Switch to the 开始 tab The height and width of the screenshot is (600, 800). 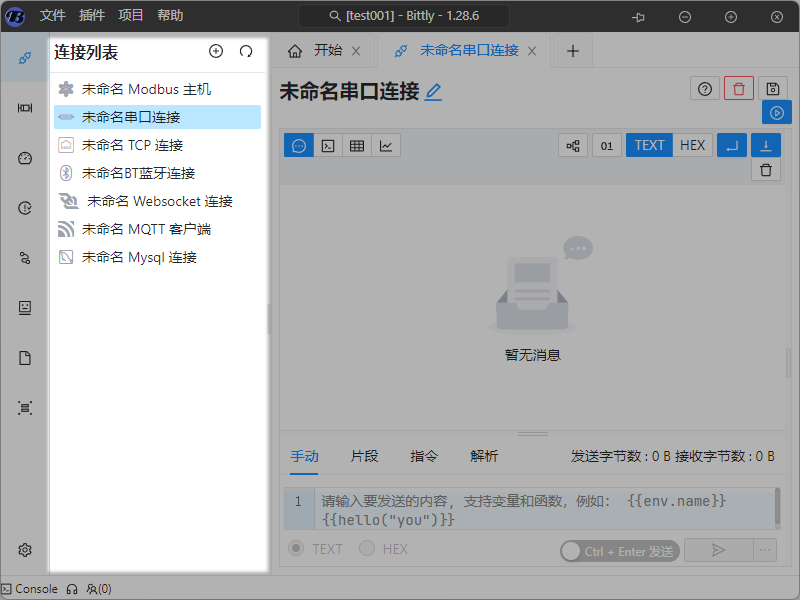(315, 51)
